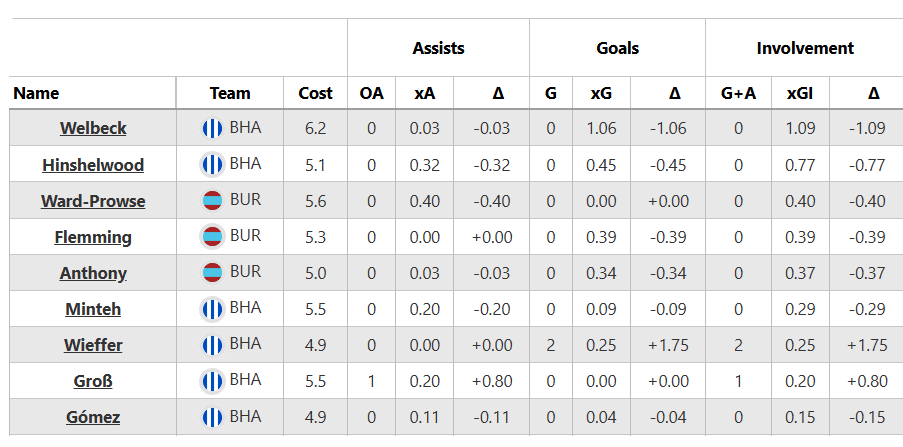Click Brighton badge icon in Welbeck row
The height and width of the screenshot is (447, 903).
[212, 128]
